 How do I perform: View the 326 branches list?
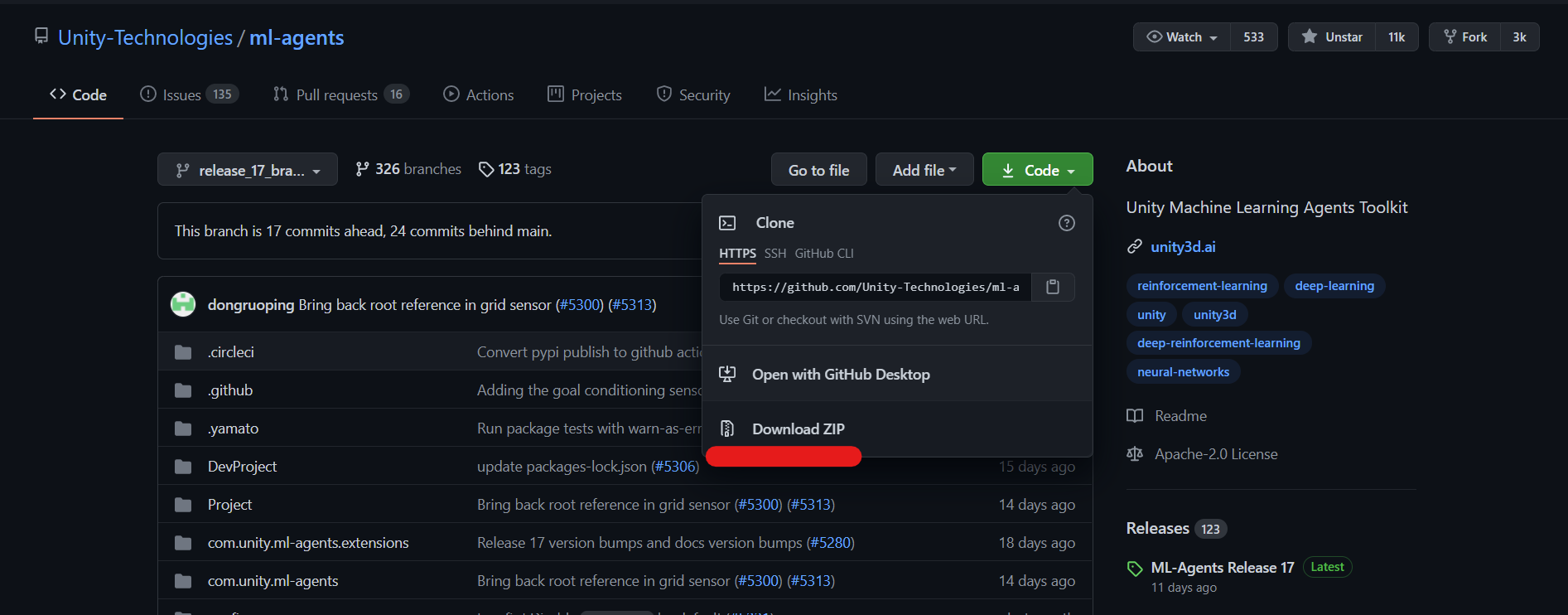coord(408,169)
